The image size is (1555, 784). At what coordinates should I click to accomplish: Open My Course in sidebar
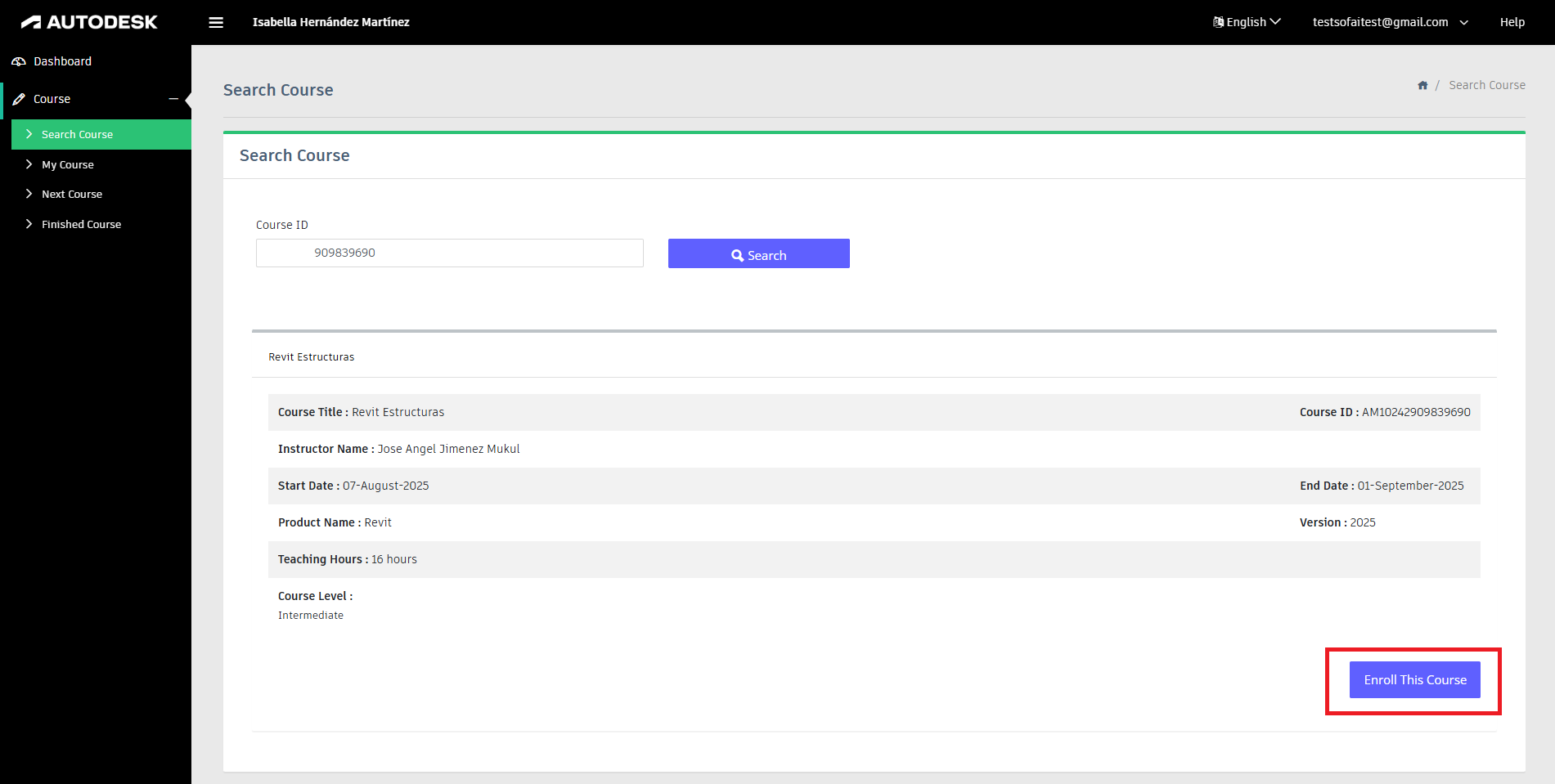tap(101, 164)
